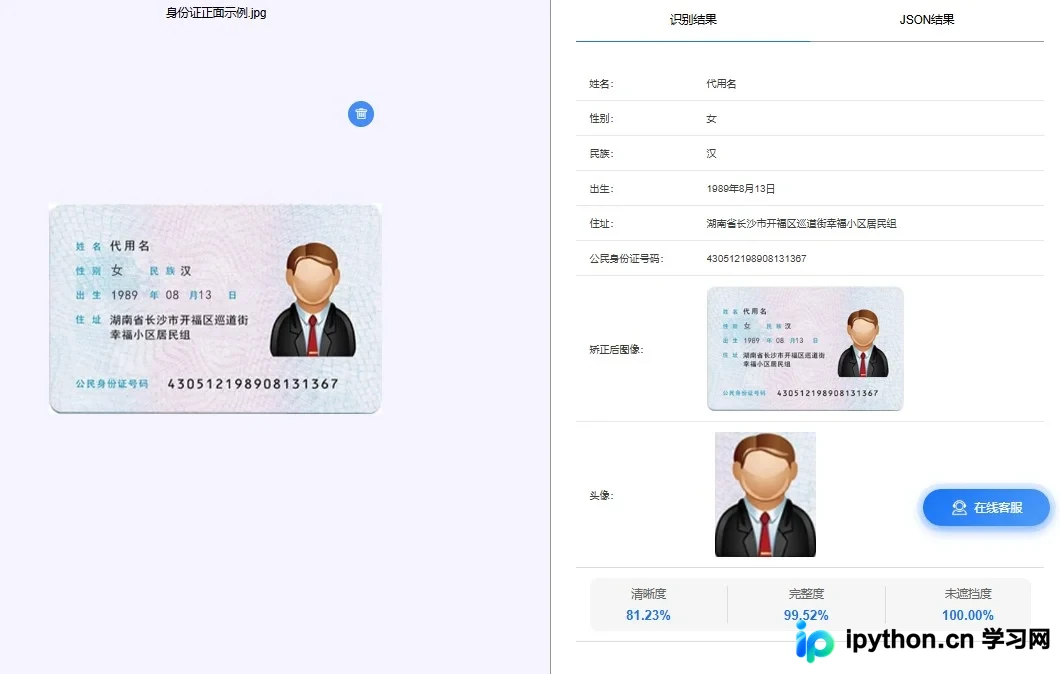Image resolution: width=1060 pixels, height=674 pixels.
Task: Click the blue trash delete icon
Action: click(361, 114)
